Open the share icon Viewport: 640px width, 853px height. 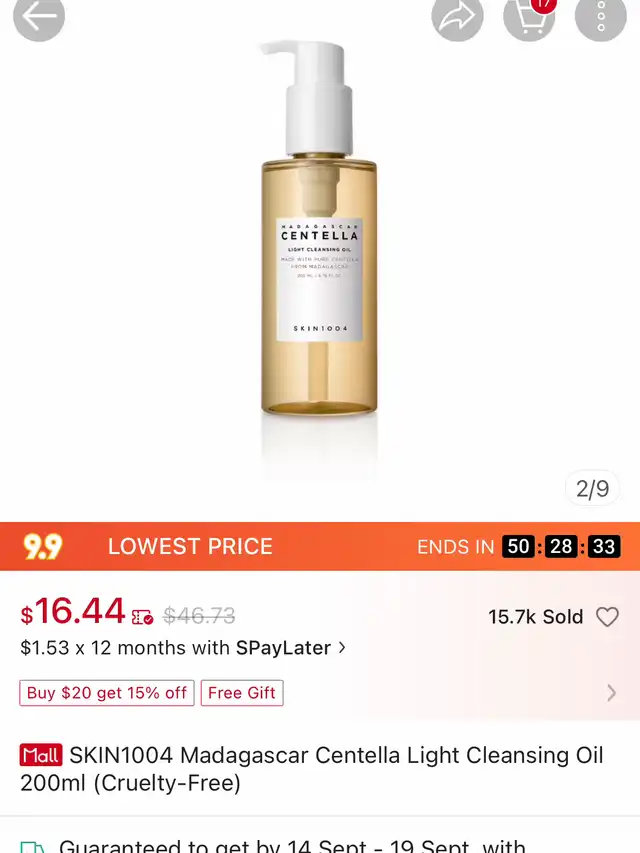pos(457,16)
